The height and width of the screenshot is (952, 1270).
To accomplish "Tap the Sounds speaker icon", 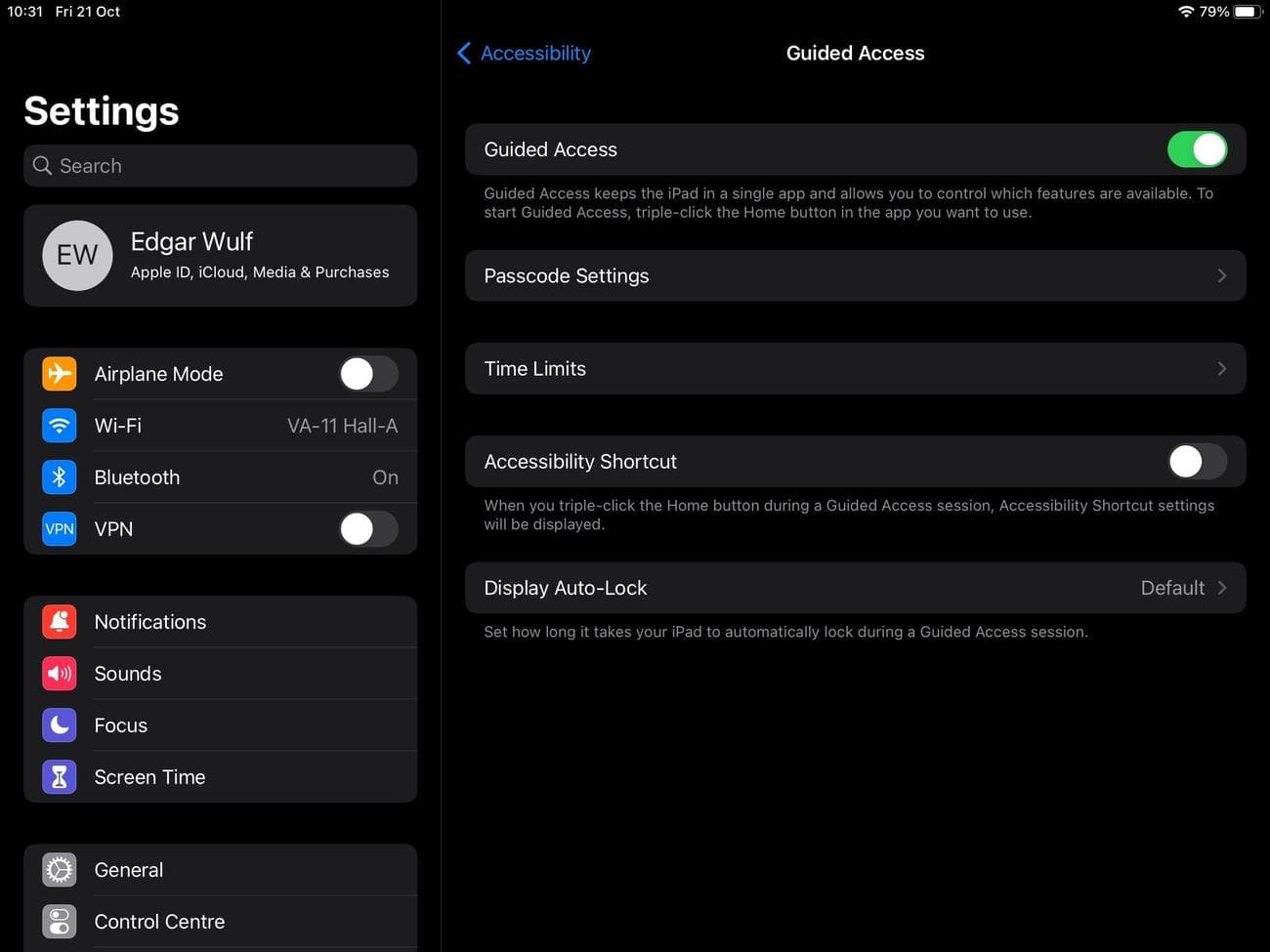I will (60, 674).
